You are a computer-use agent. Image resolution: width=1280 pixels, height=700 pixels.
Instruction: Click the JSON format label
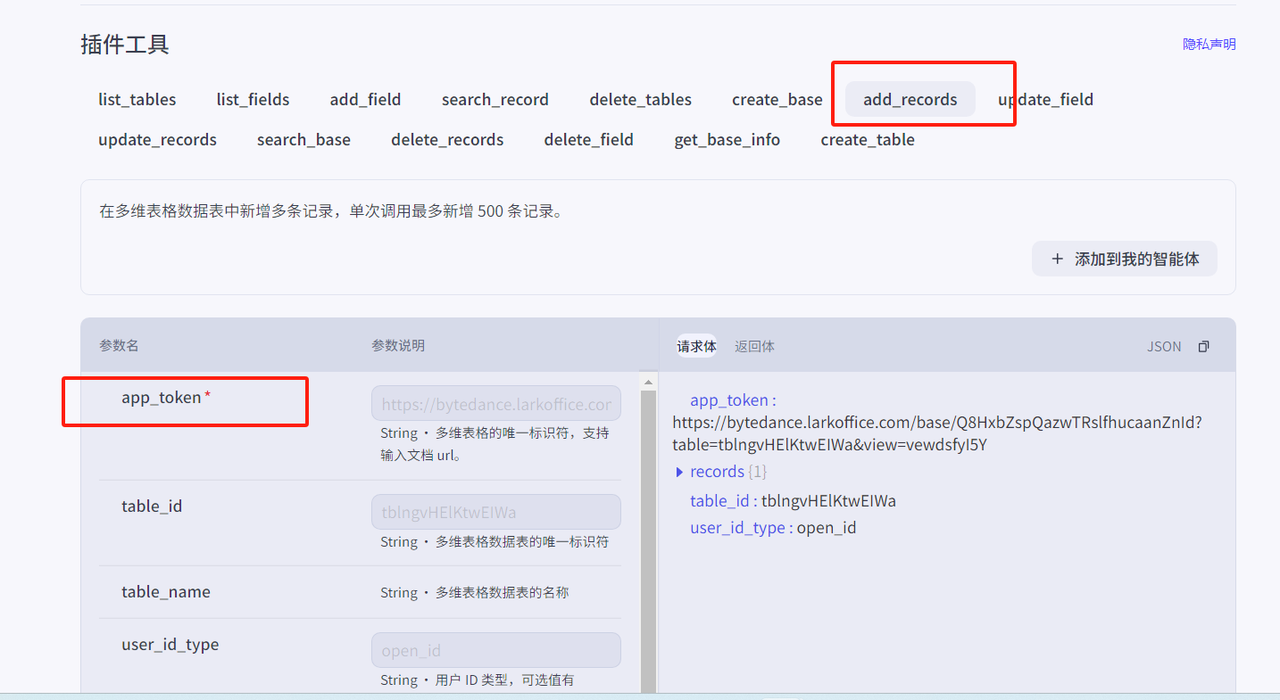1163,347
